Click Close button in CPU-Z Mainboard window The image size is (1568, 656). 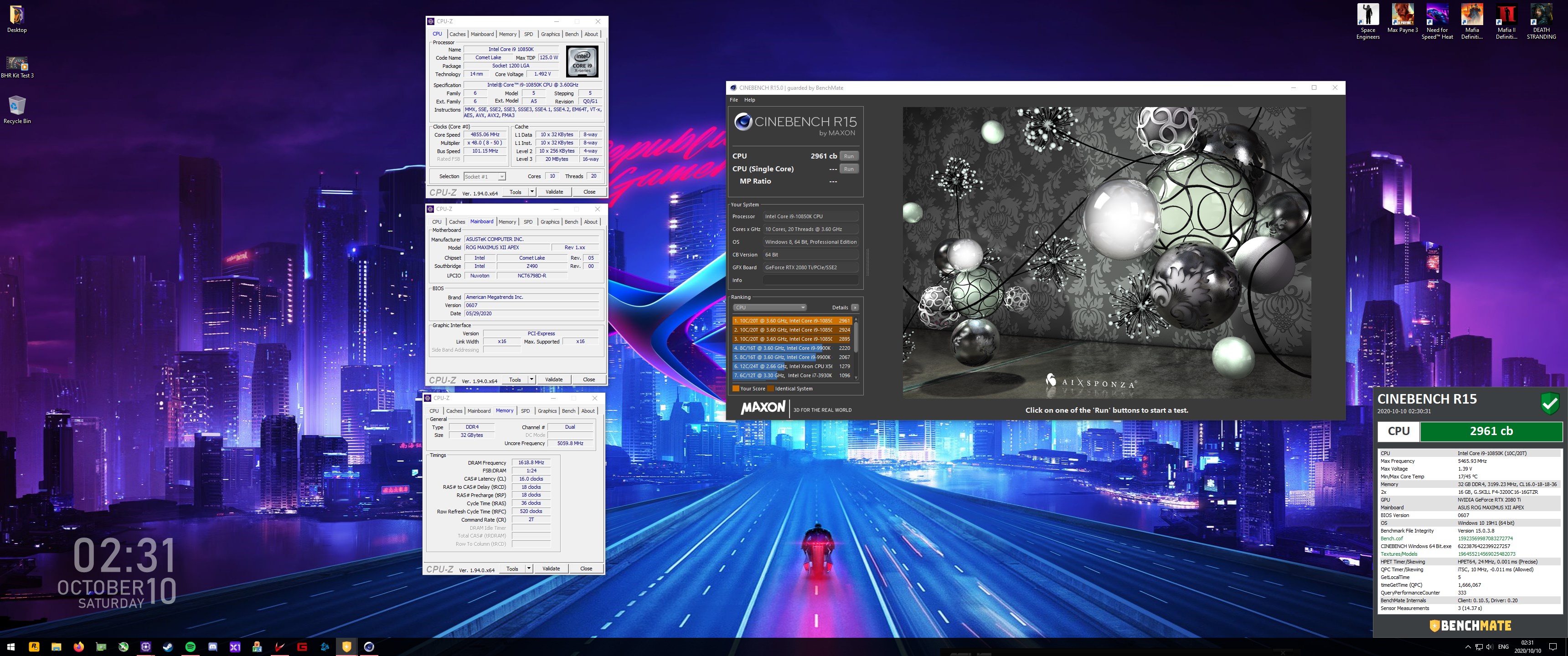(588, 379)
